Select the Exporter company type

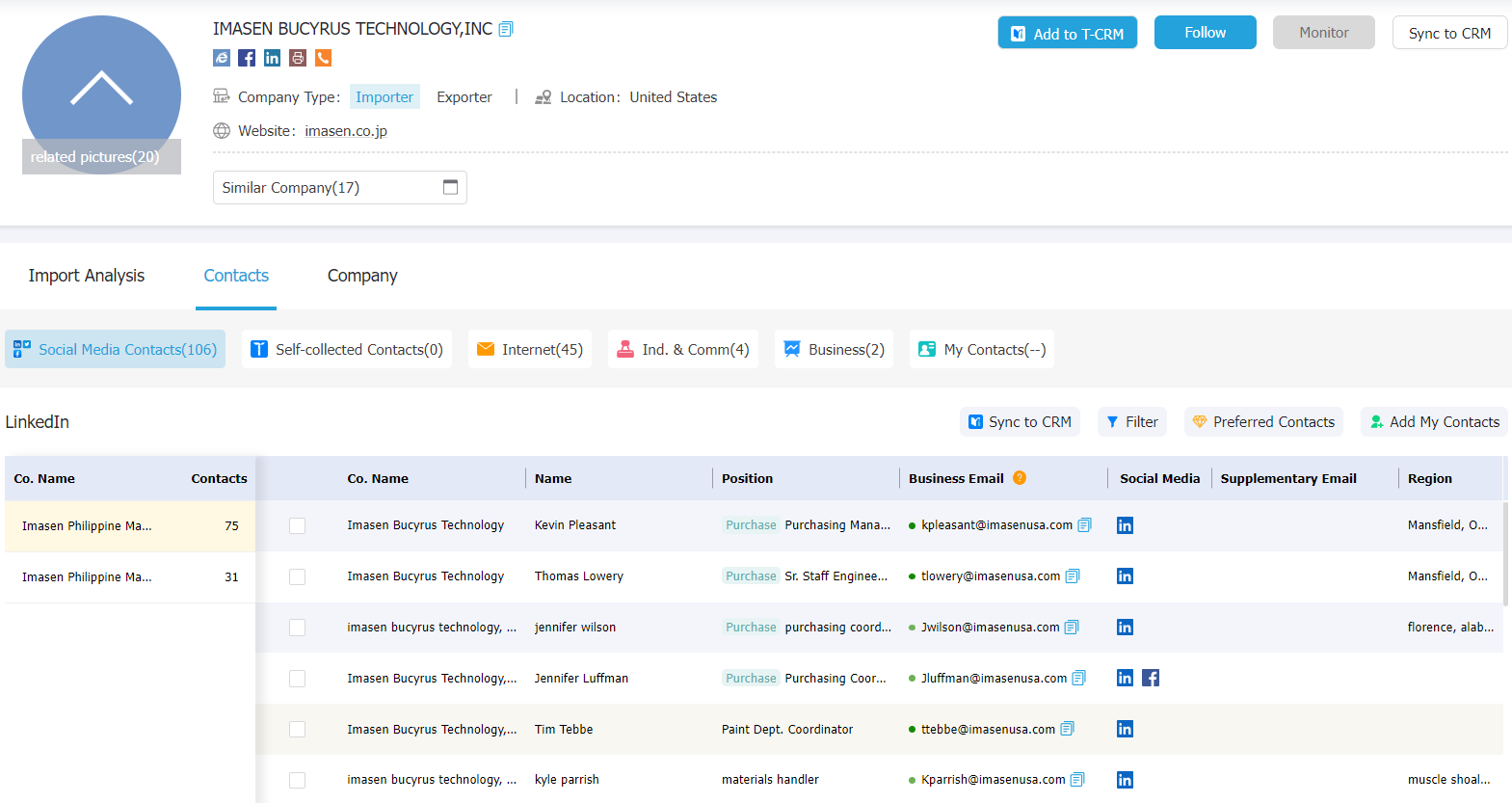point(464,97)
